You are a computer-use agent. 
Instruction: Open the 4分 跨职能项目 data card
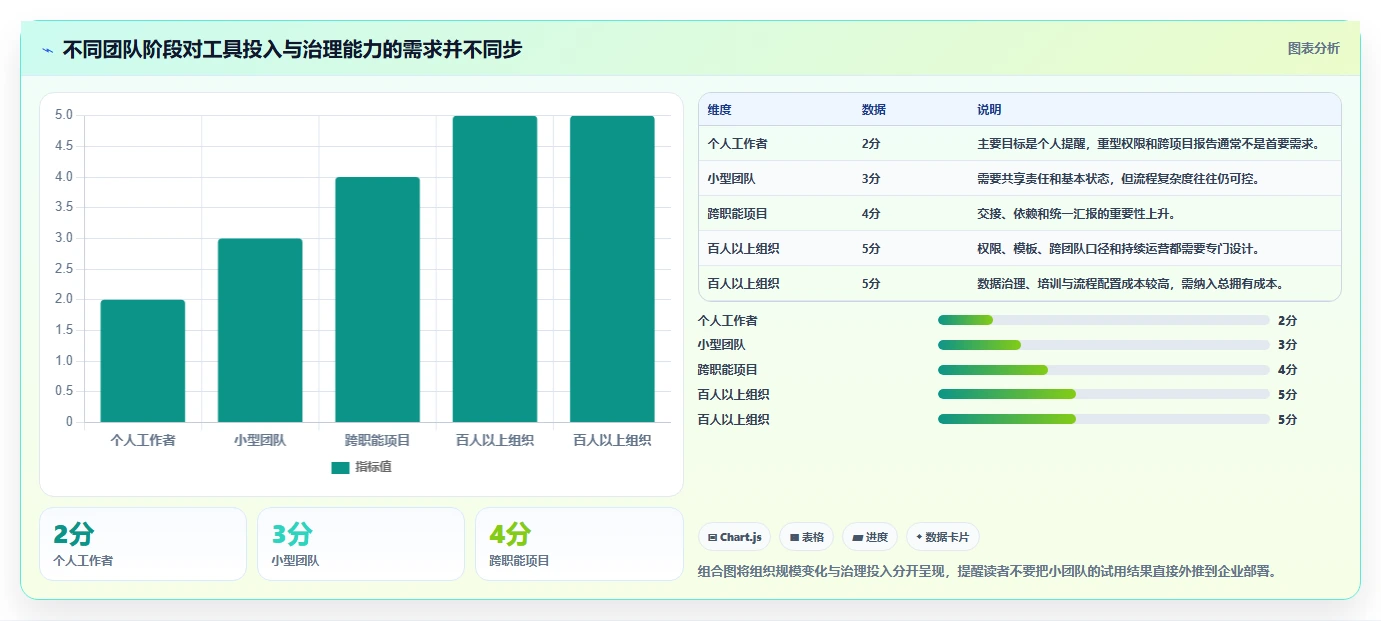(579, 544)
